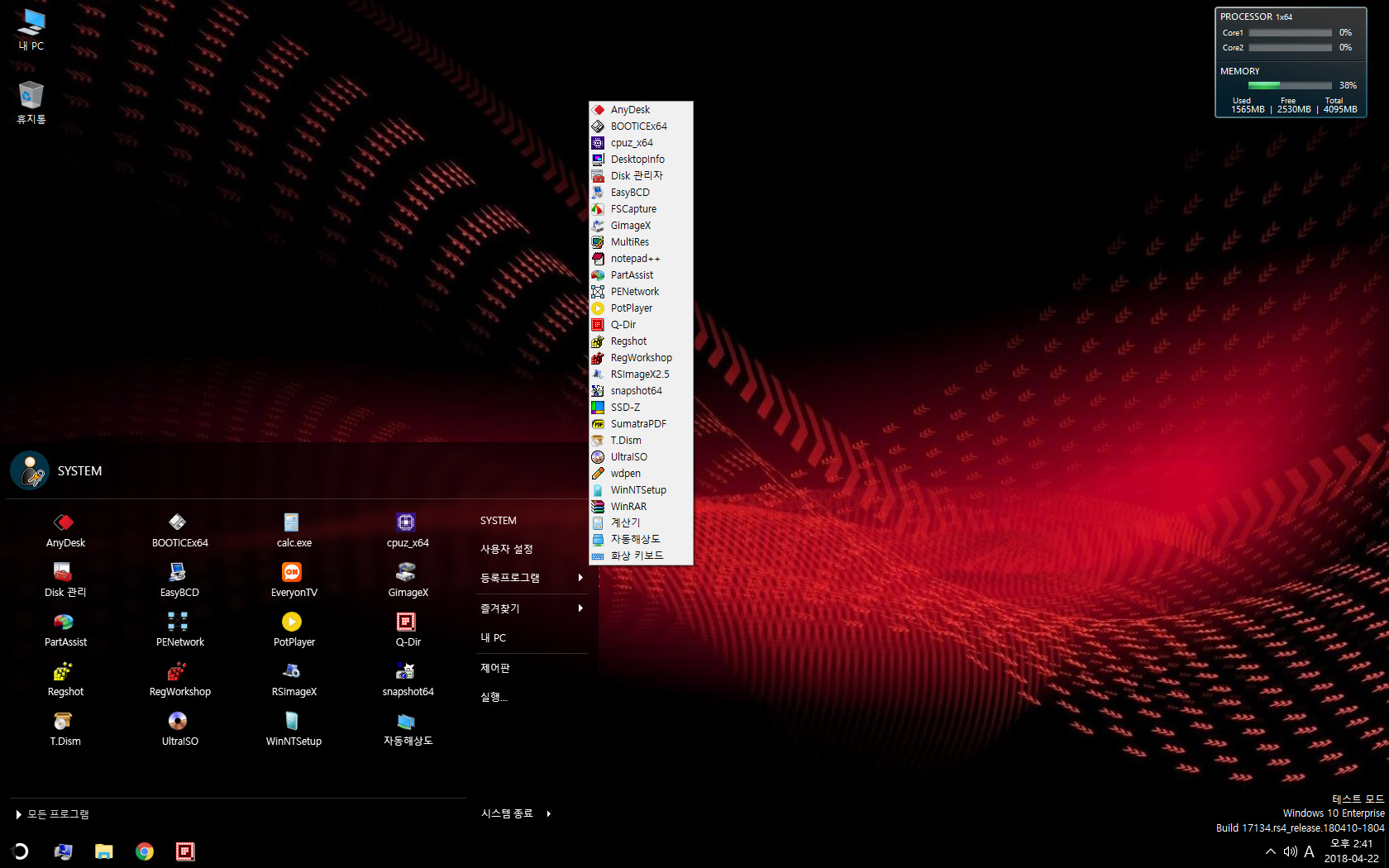Open the 휴지통 recycle bin desktop icon

(x=31, y=103)
